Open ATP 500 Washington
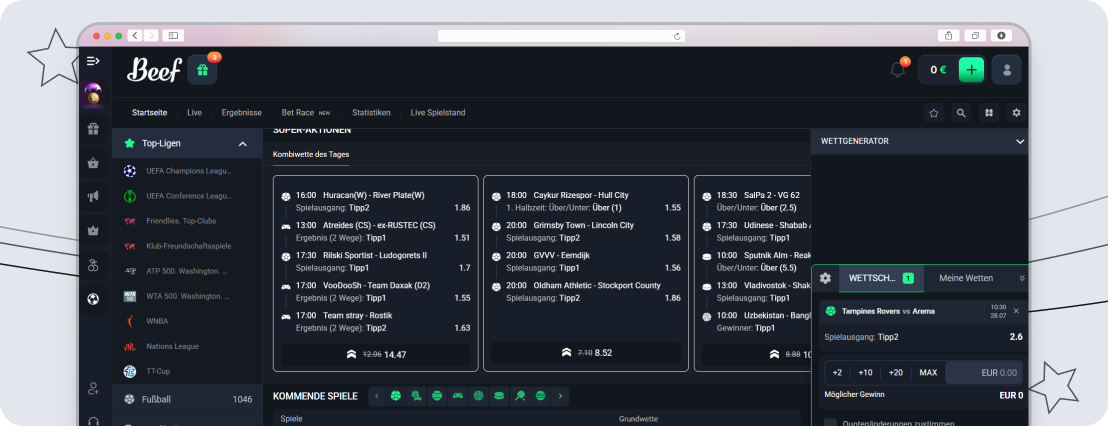 point(188,271)
